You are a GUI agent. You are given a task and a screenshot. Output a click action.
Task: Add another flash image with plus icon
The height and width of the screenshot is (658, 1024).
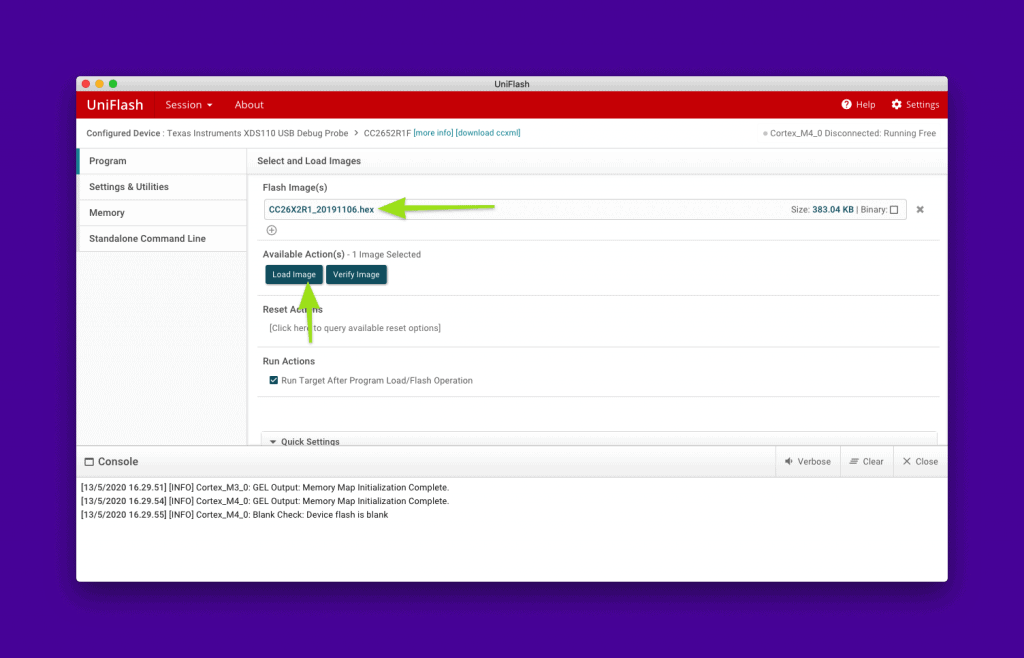[x=272, y=230]
